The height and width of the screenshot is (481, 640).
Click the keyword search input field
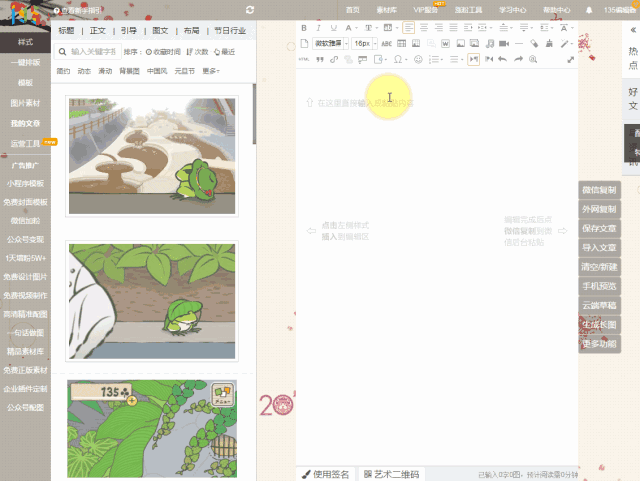coord(93,51)
